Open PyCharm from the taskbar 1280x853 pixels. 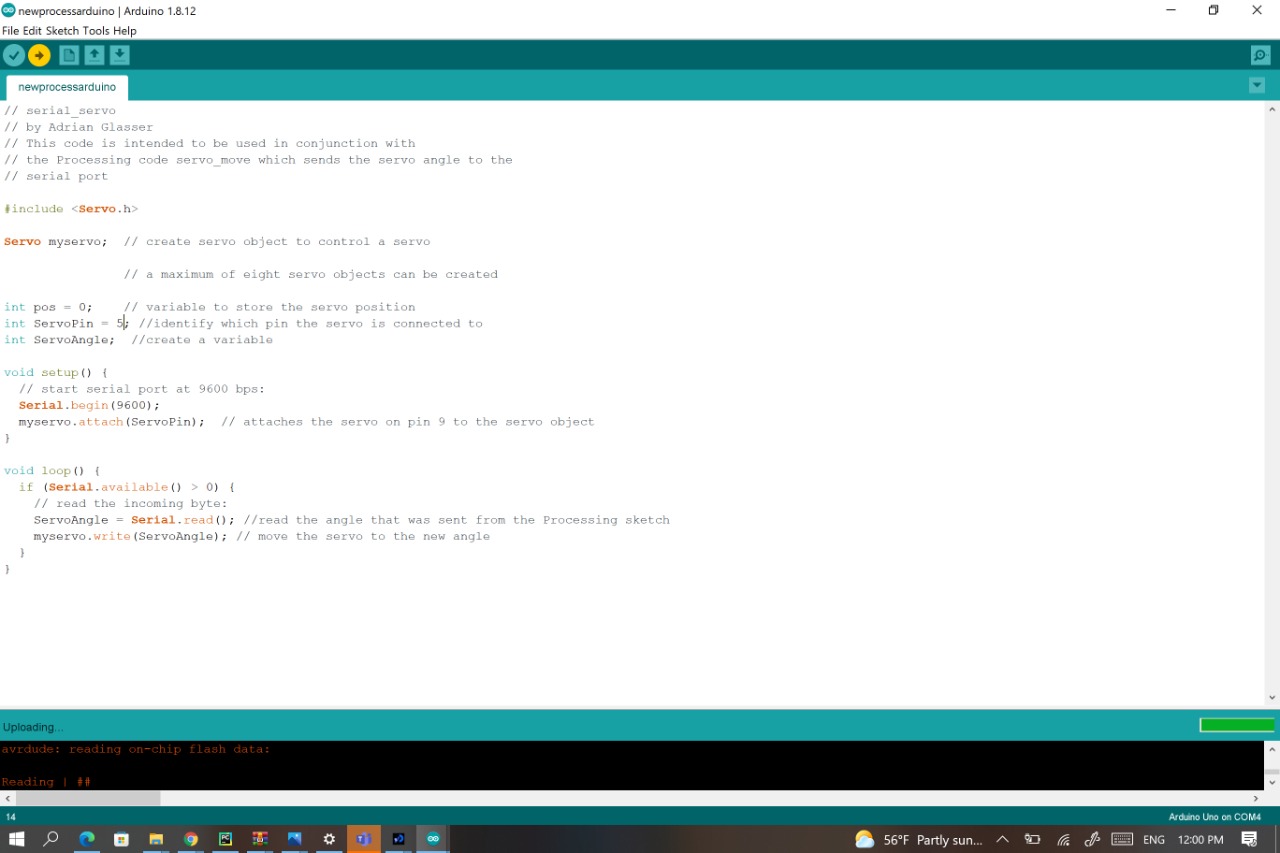point(225,839)
